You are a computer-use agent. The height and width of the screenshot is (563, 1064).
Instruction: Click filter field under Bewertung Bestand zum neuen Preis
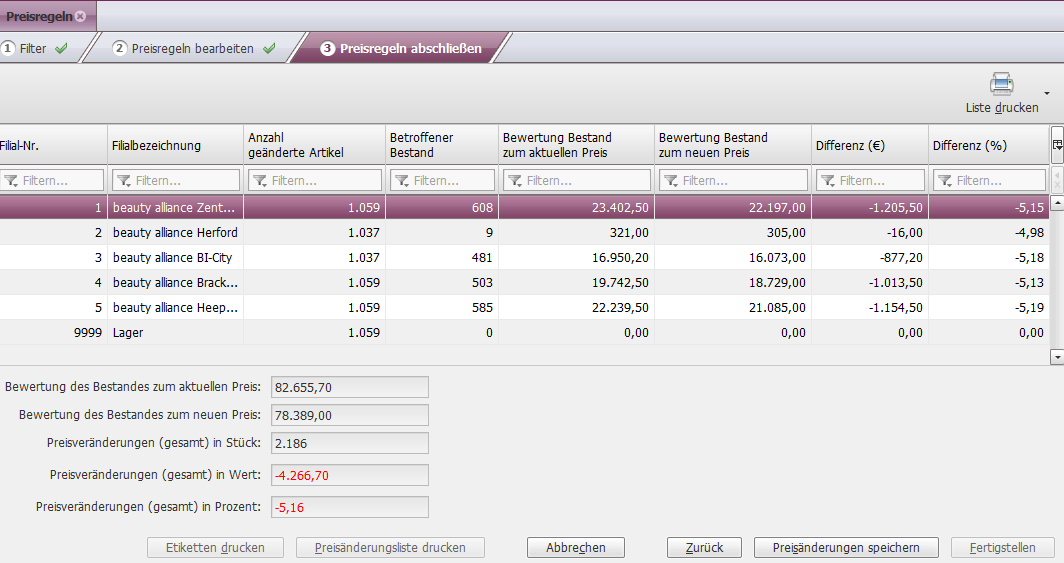[x=734, y=180]
